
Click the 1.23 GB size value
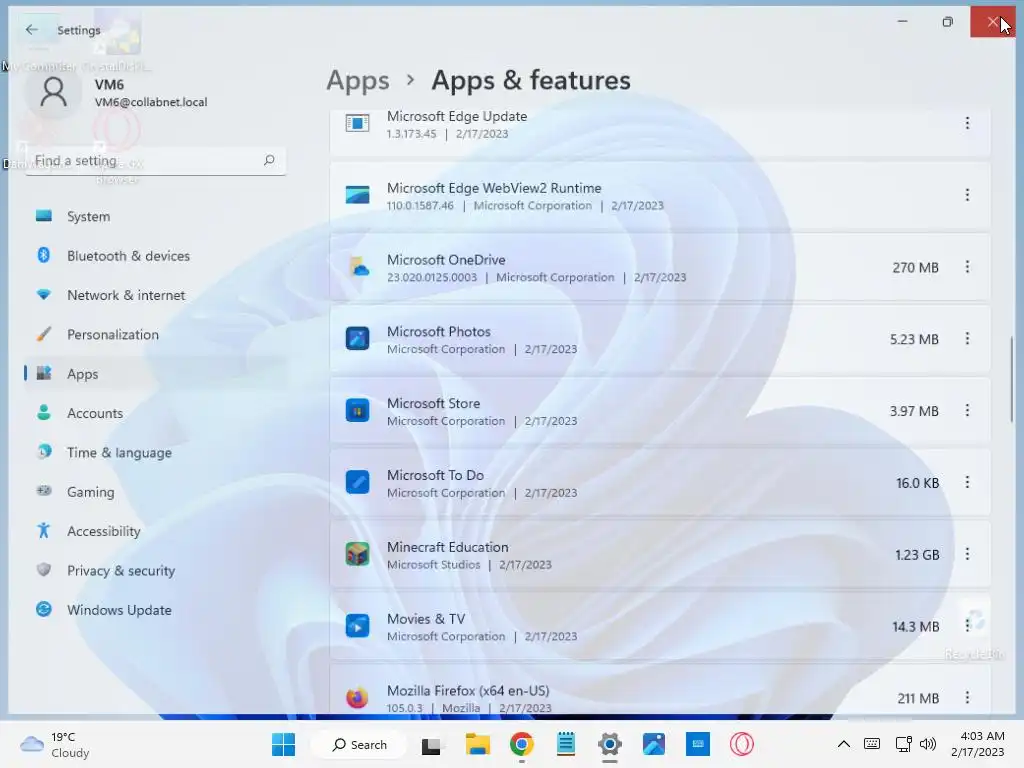(917, 555)
